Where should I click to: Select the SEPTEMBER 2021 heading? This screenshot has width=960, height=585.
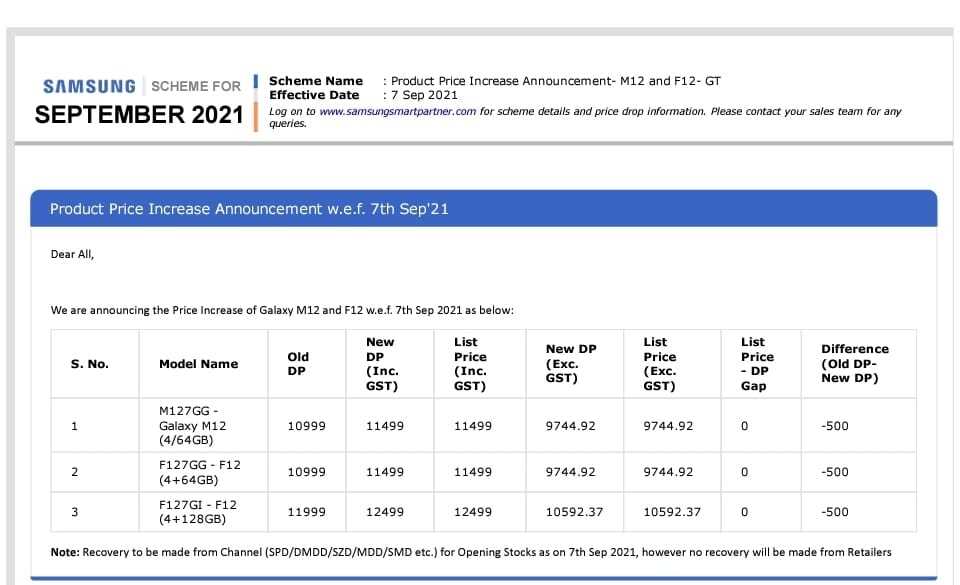tap(139, 114)
